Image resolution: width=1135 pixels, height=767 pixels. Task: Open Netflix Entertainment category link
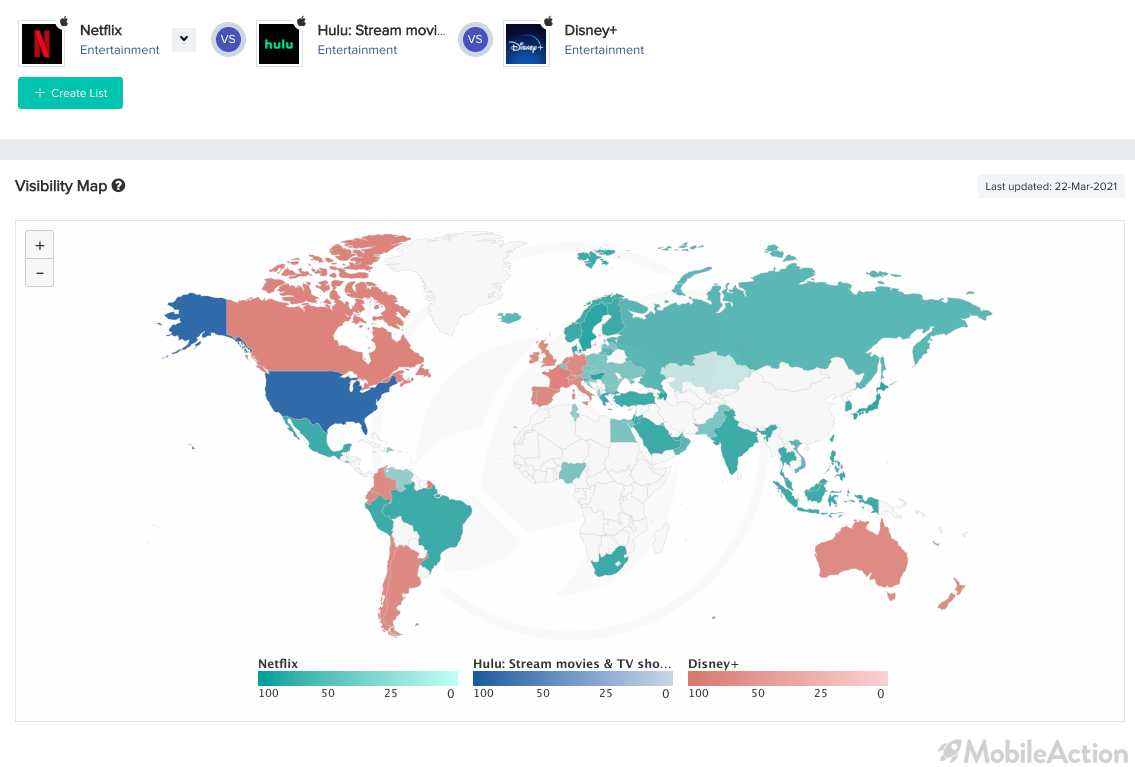pos(119,50)
